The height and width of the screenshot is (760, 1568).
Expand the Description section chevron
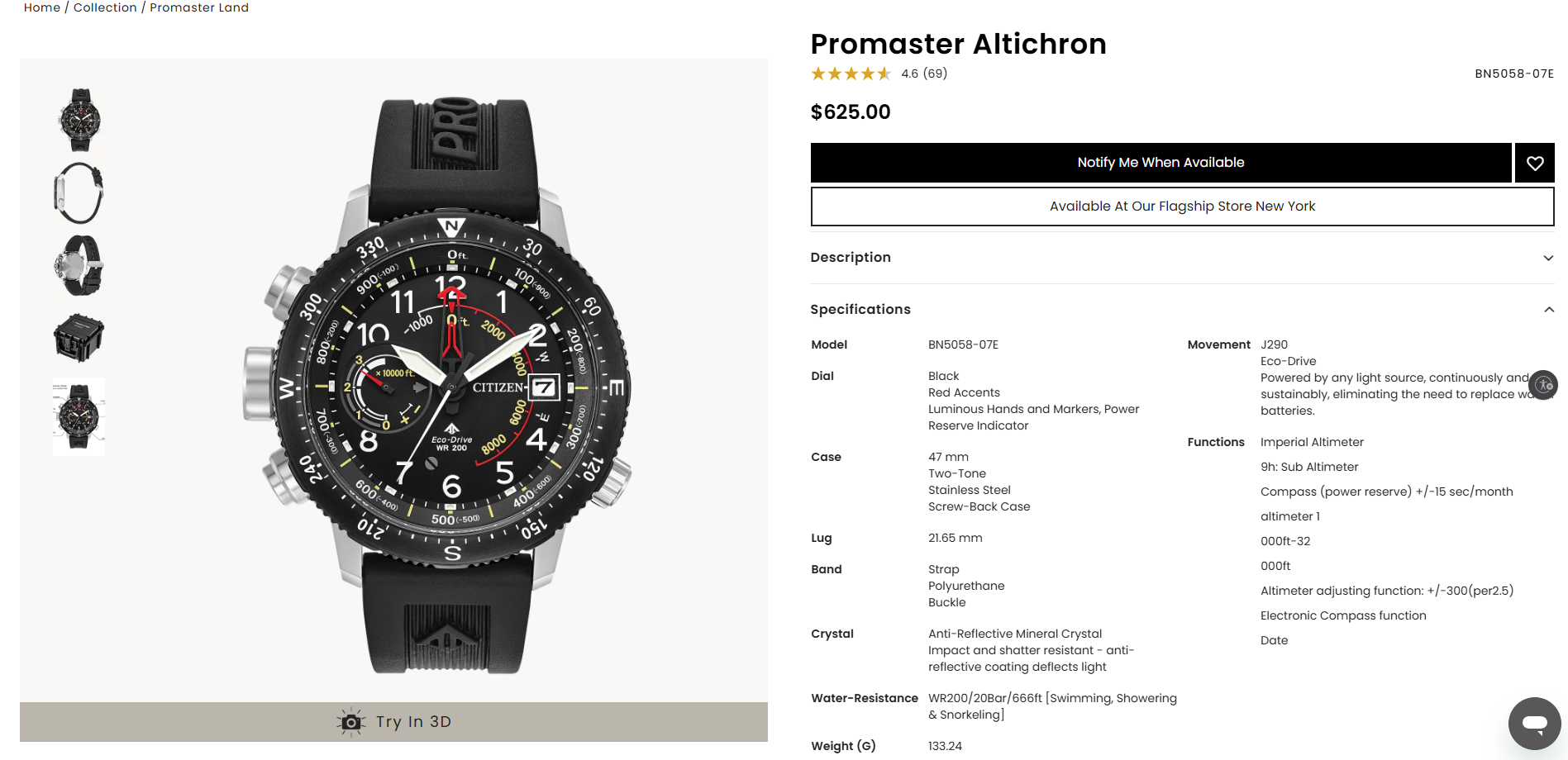(1548, 258)
